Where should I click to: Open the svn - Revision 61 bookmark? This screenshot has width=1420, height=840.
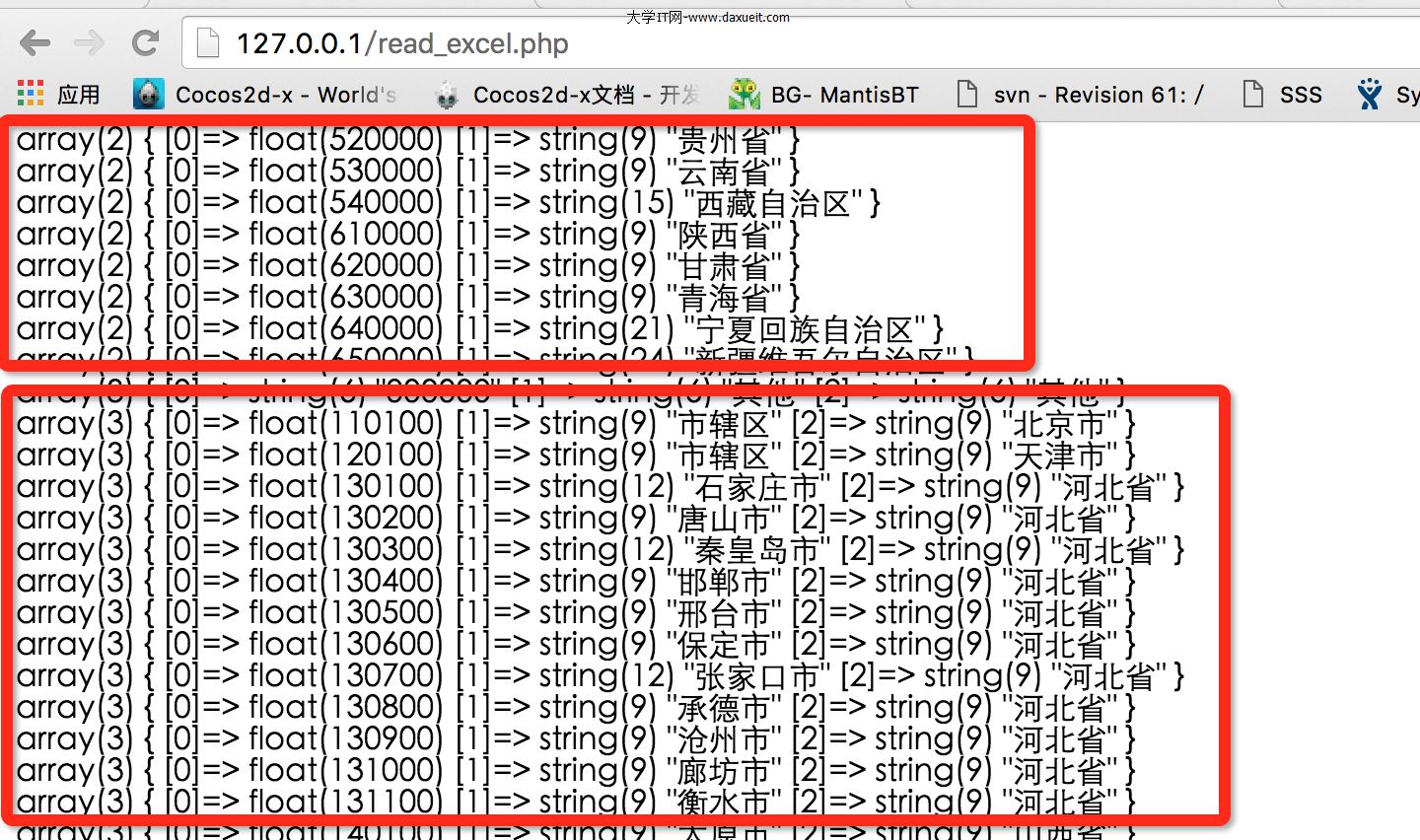1081,95
